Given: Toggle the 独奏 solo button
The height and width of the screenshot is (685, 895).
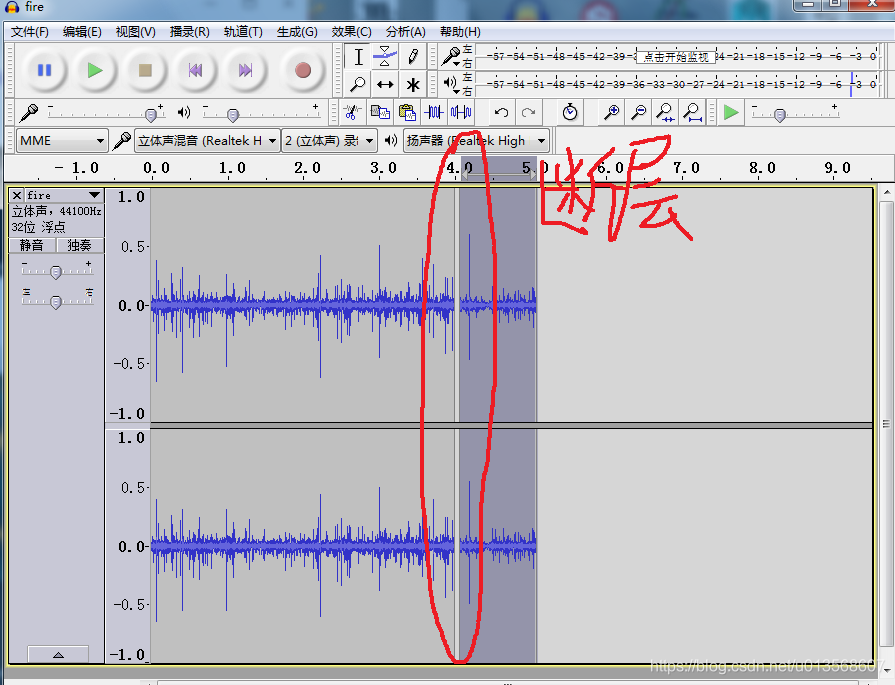Looking at the screenshot, I should click(79, 245).
